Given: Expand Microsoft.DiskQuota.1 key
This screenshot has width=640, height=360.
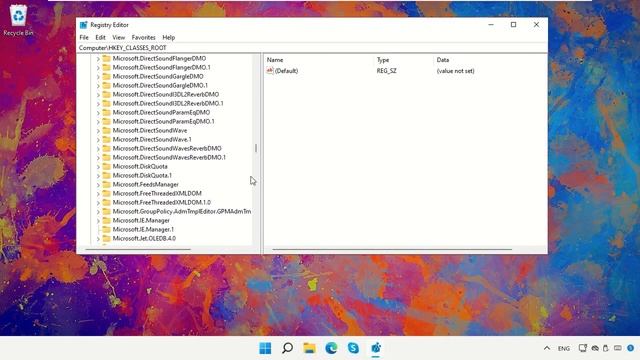Looking at the screenshot, I should tap(98, 176).
